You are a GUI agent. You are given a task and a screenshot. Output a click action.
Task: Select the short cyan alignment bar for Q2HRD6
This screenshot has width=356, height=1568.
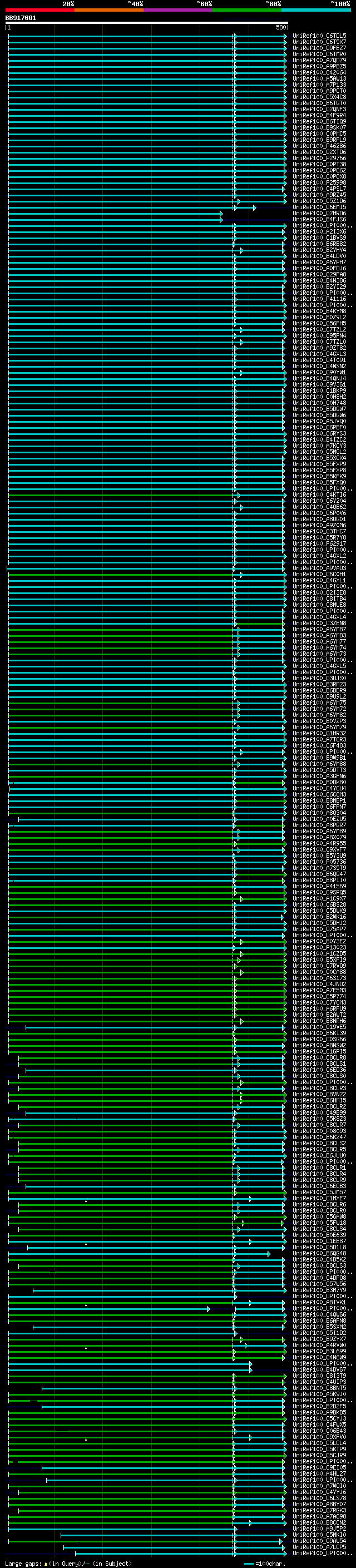point(115,213)
